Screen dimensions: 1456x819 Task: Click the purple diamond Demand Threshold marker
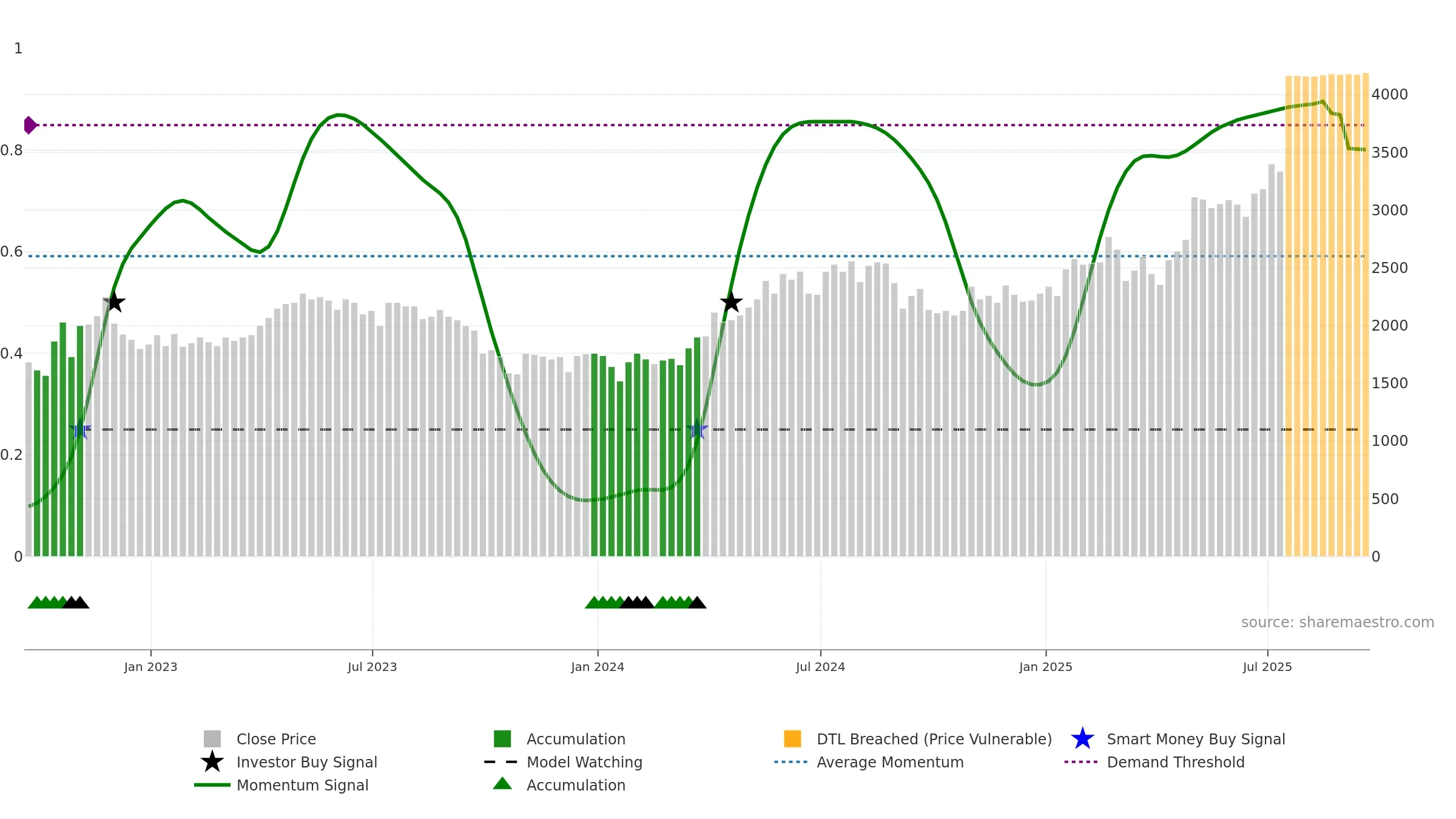pos(30,125)
